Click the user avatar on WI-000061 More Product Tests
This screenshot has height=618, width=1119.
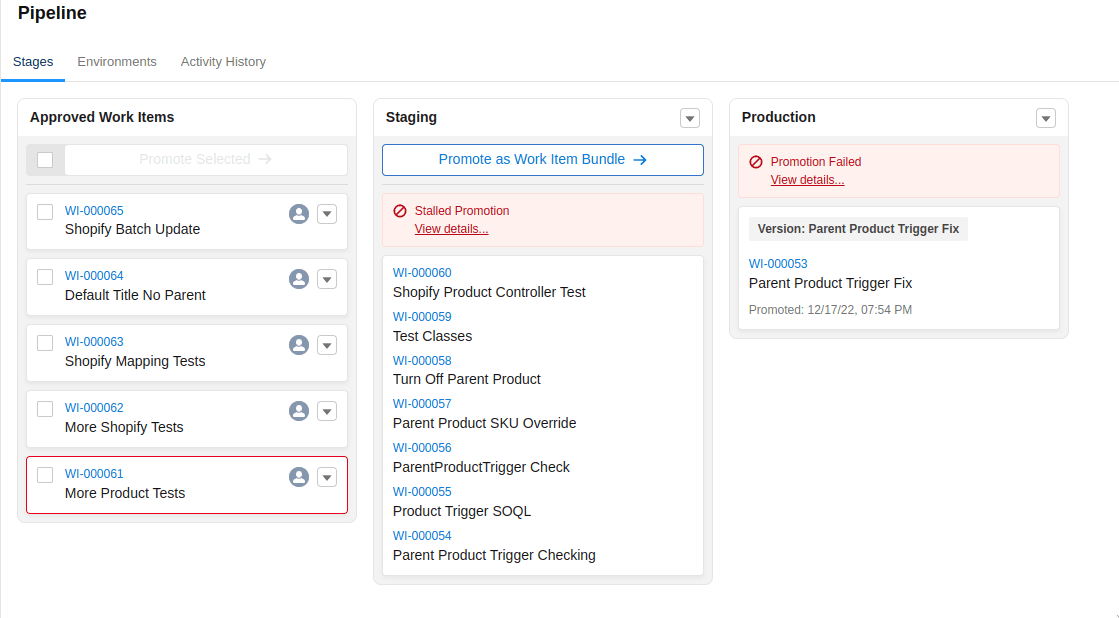click(x=298, y=477)
